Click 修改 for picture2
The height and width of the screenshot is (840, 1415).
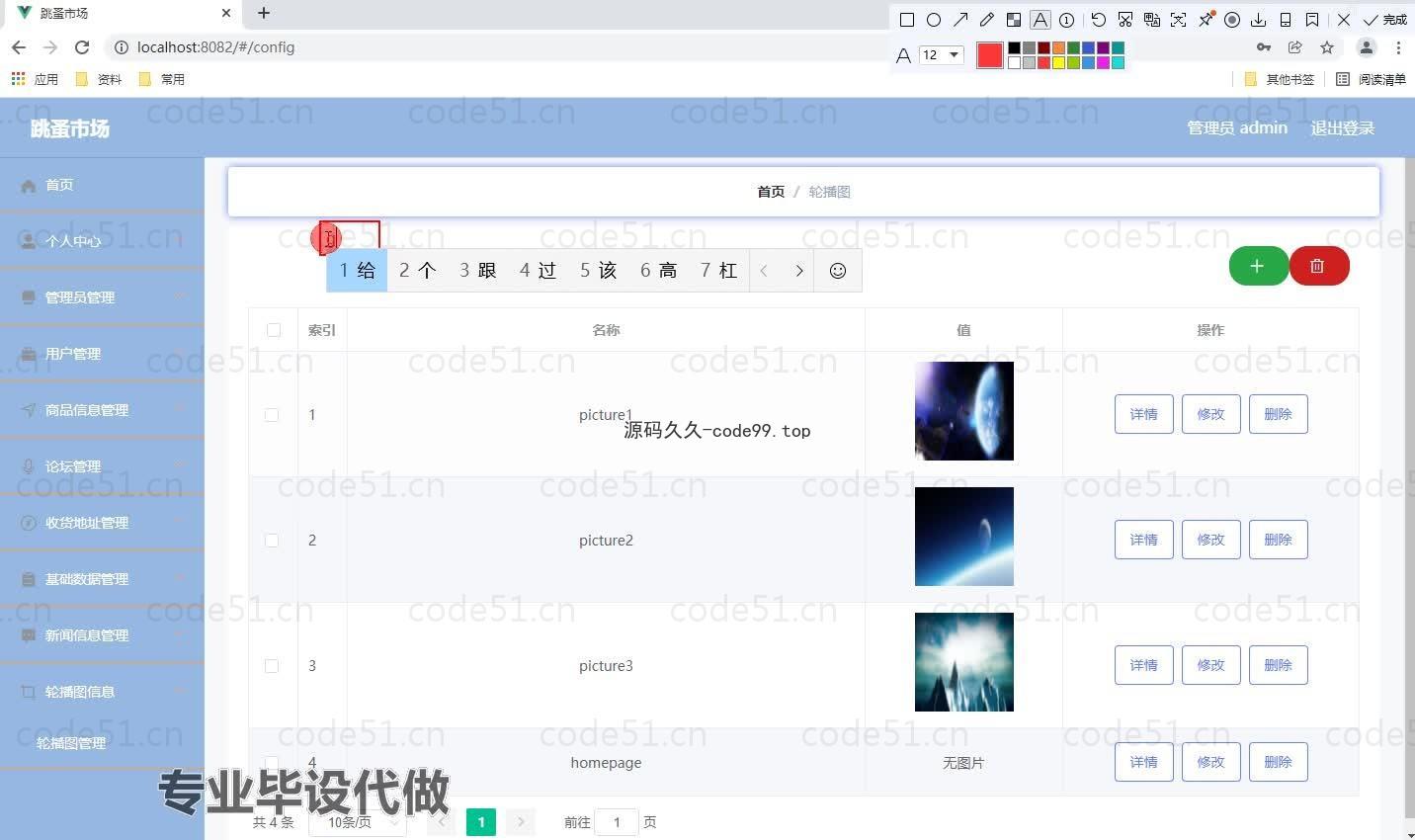pos(1210,540)
